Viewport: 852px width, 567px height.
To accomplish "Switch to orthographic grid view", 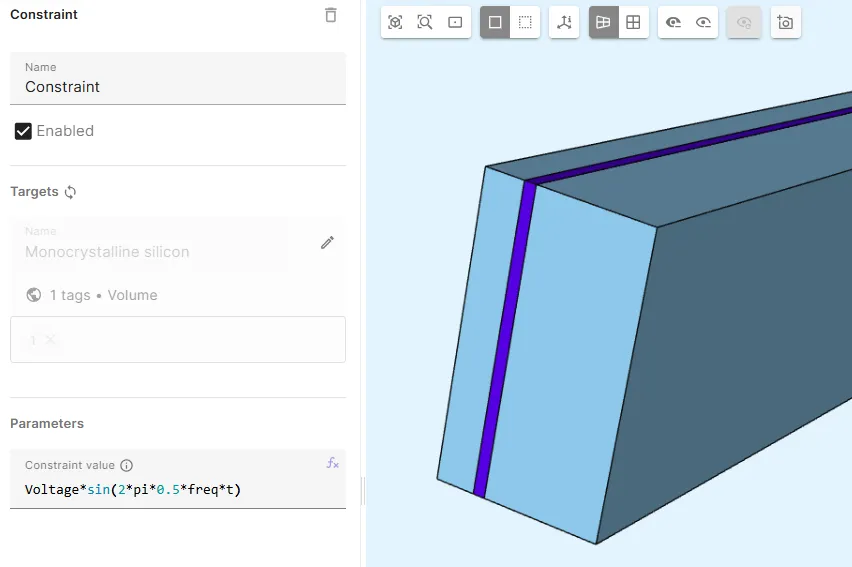I will [x=633, y=22].
